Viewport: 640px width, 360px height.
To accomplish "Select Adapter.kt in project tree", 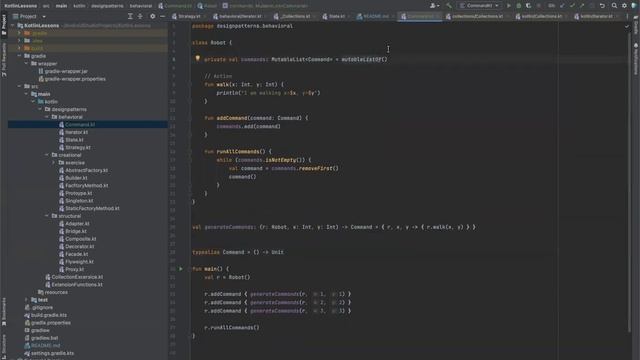I will click(77, 224).
